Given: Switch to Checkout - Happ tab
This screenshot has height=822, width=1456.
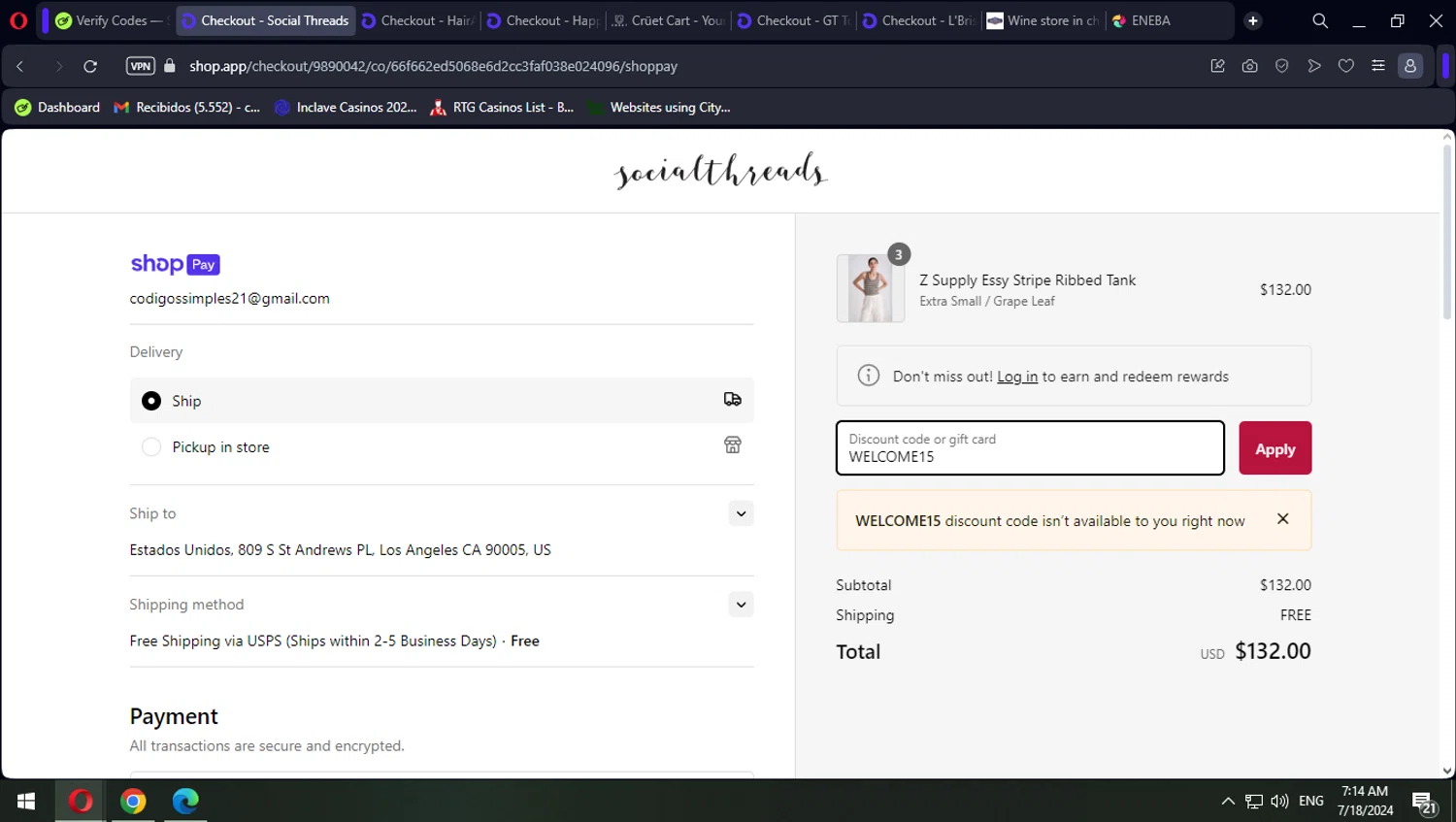Looking at the screenshot, I should point(544,20).
